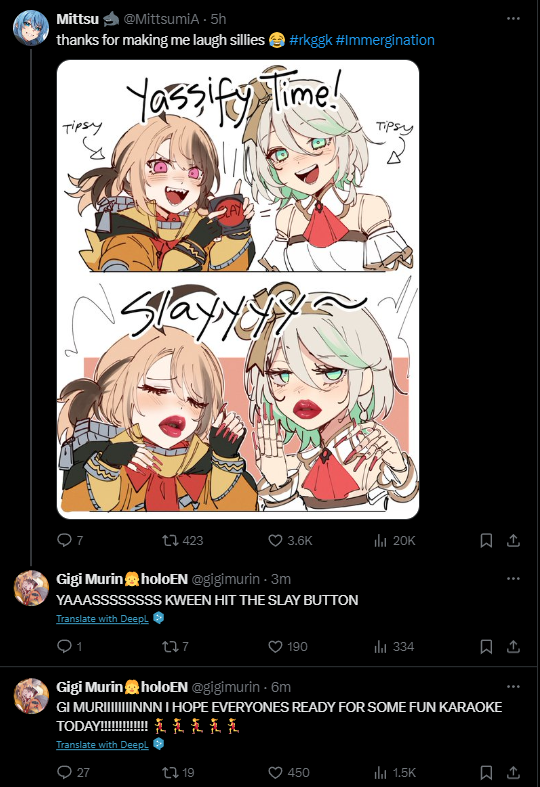540x787 pixels.
Task: Open the Yassify Time artwork image
Action: tap(238, 290)
